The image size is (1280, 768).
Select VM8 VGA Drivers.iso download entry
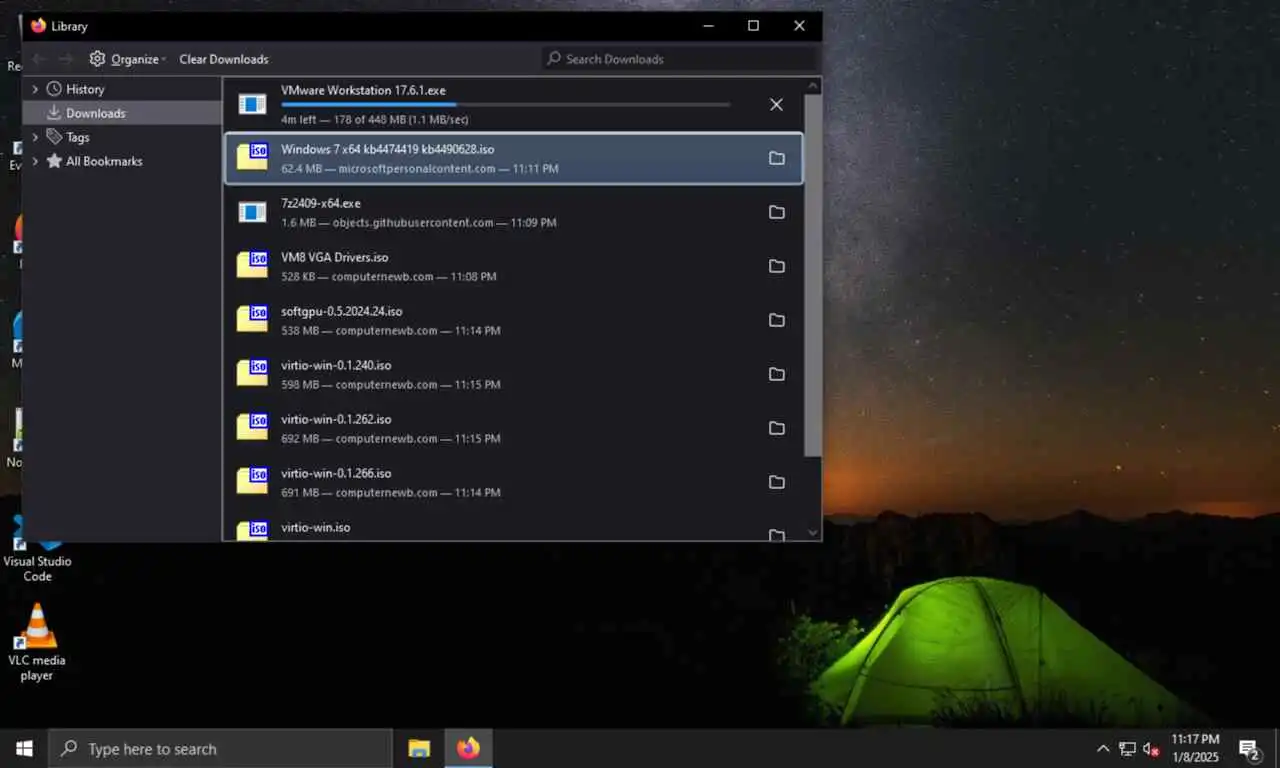514,266
